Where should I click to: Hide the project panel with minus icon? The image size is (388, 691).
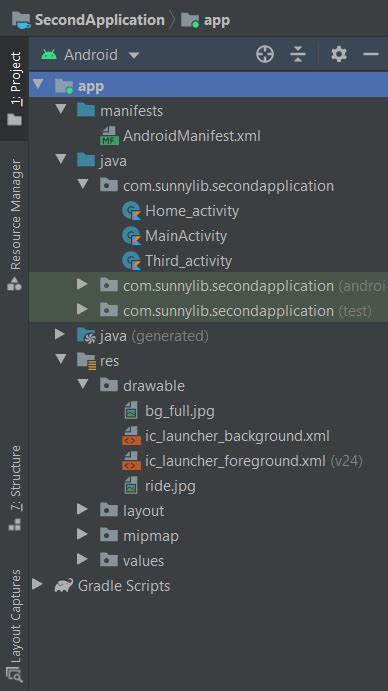(371, 55)
